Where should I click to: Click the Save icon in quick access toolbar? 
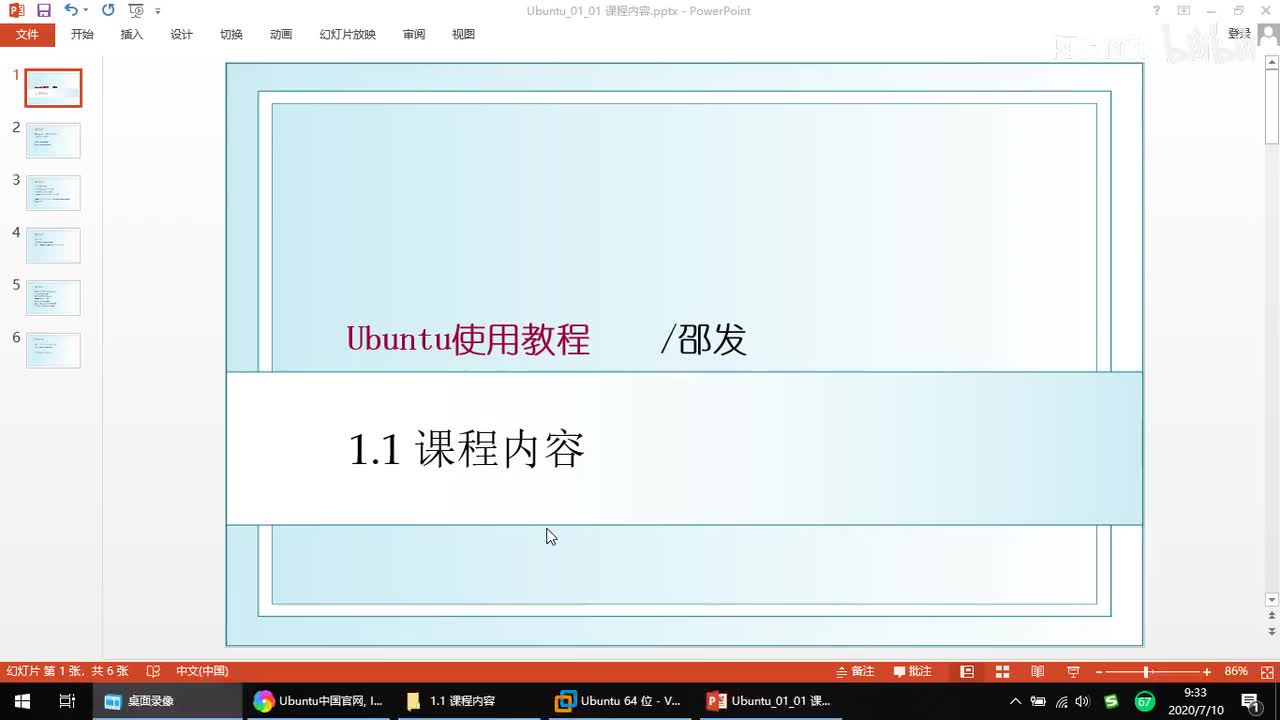43,10
